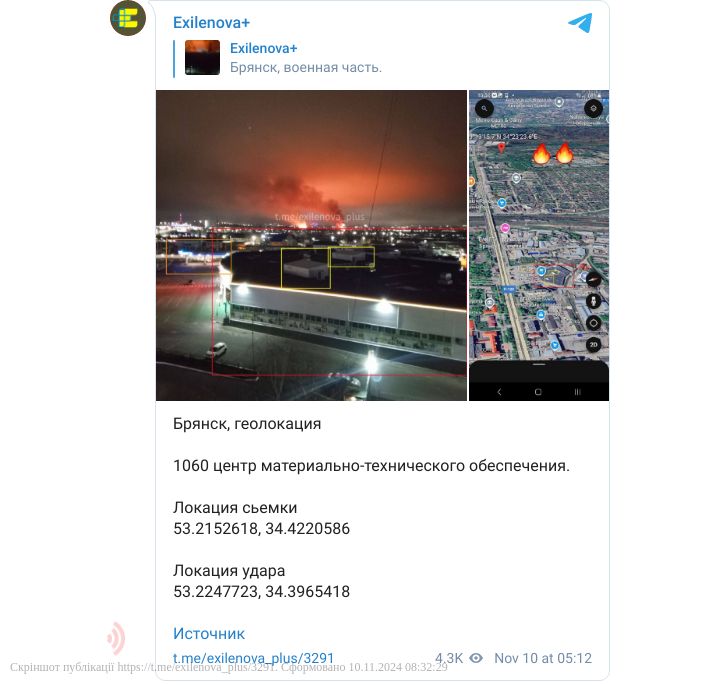Viewport: 720px width, 685px height.
Task: Tap the red location pin on the map
Action: pyautogui.click(x=501, y=148)
